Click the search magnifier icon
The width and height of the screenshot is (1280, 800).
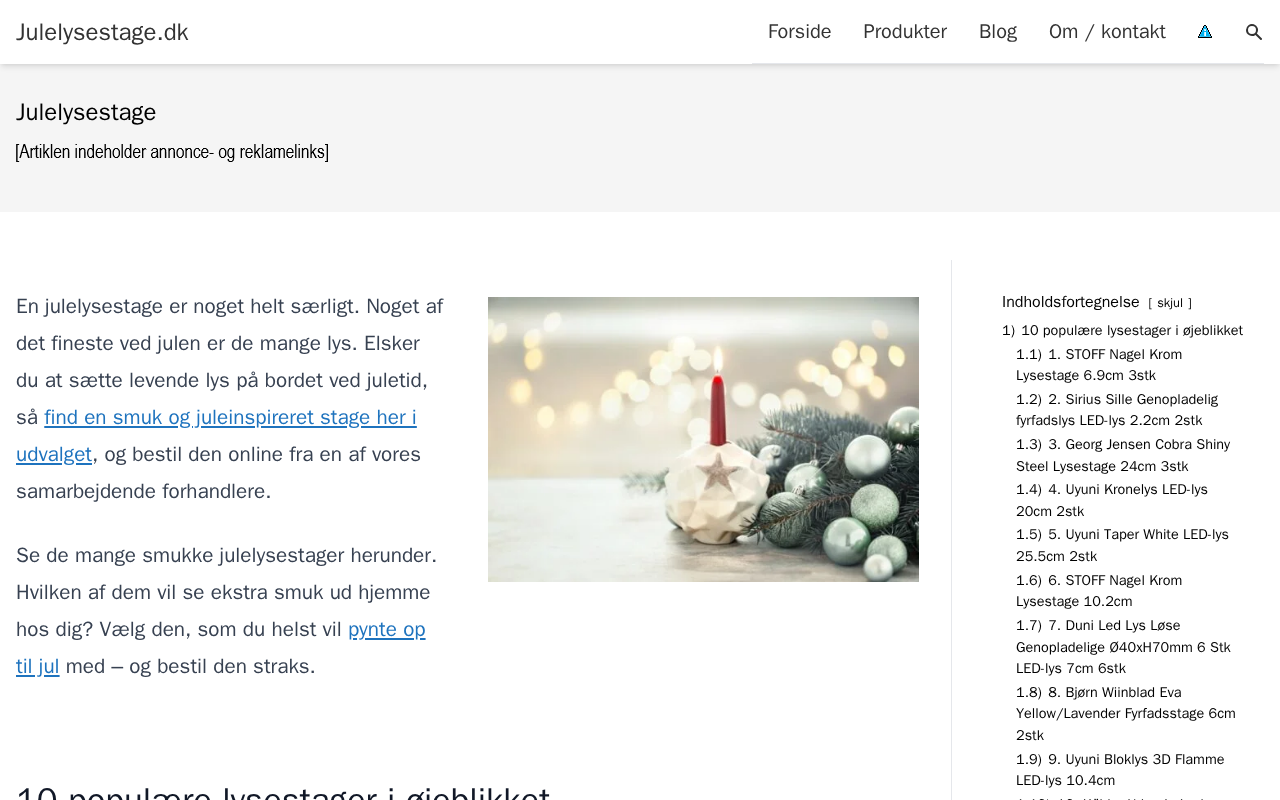1254,32
